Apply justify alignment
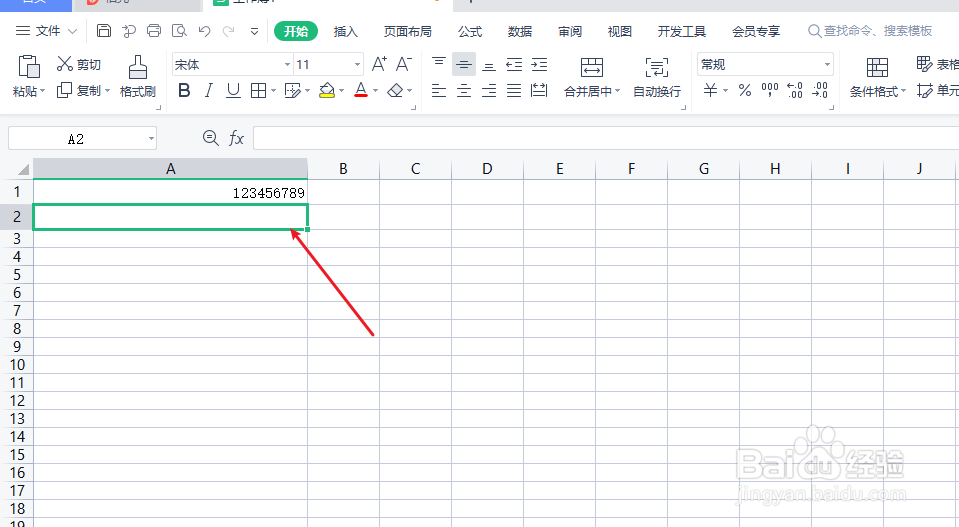Viewport: 959px width, 527px height. coord(514,91)
